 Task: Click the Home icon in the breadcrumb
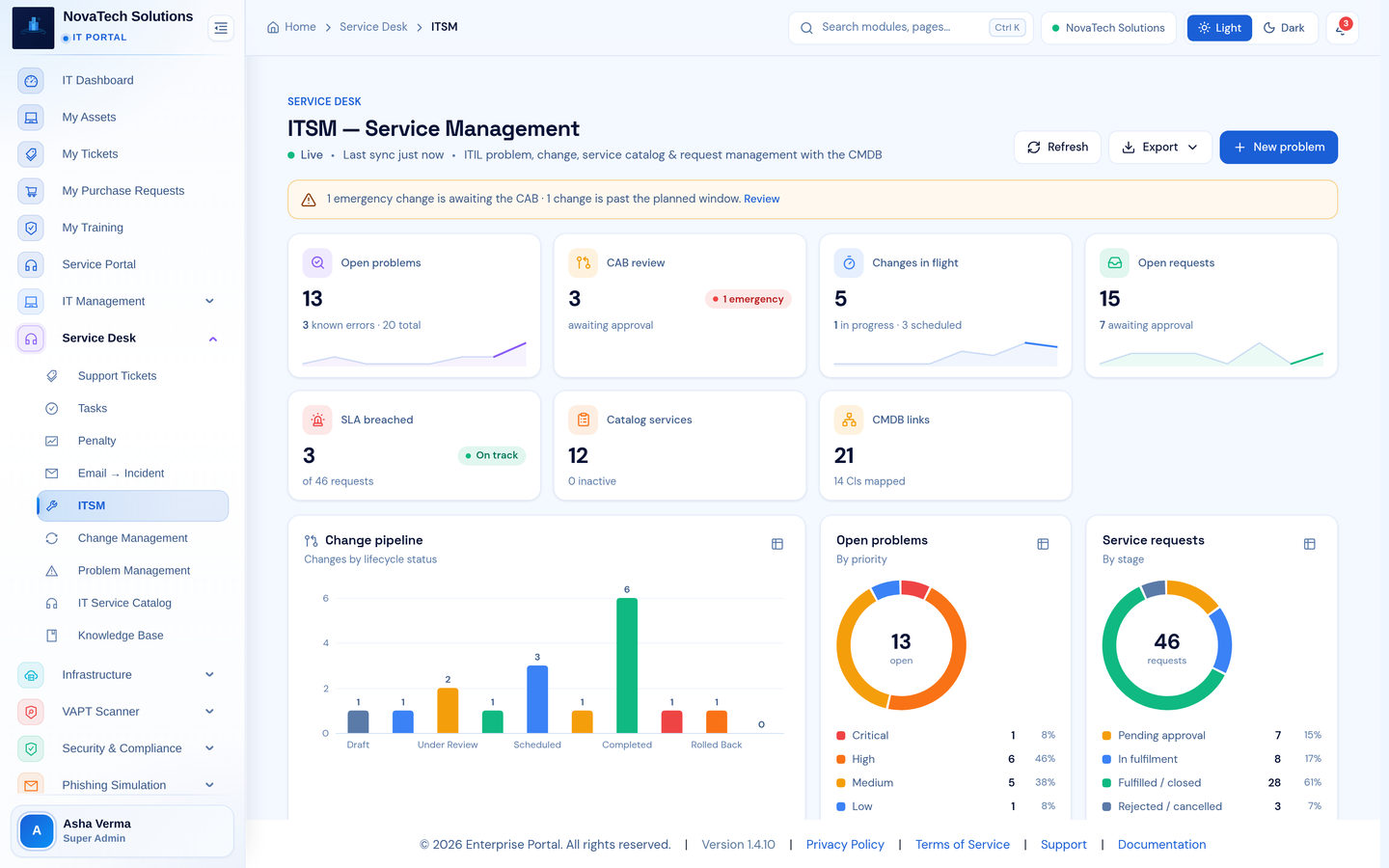click(x=273, y=27)
